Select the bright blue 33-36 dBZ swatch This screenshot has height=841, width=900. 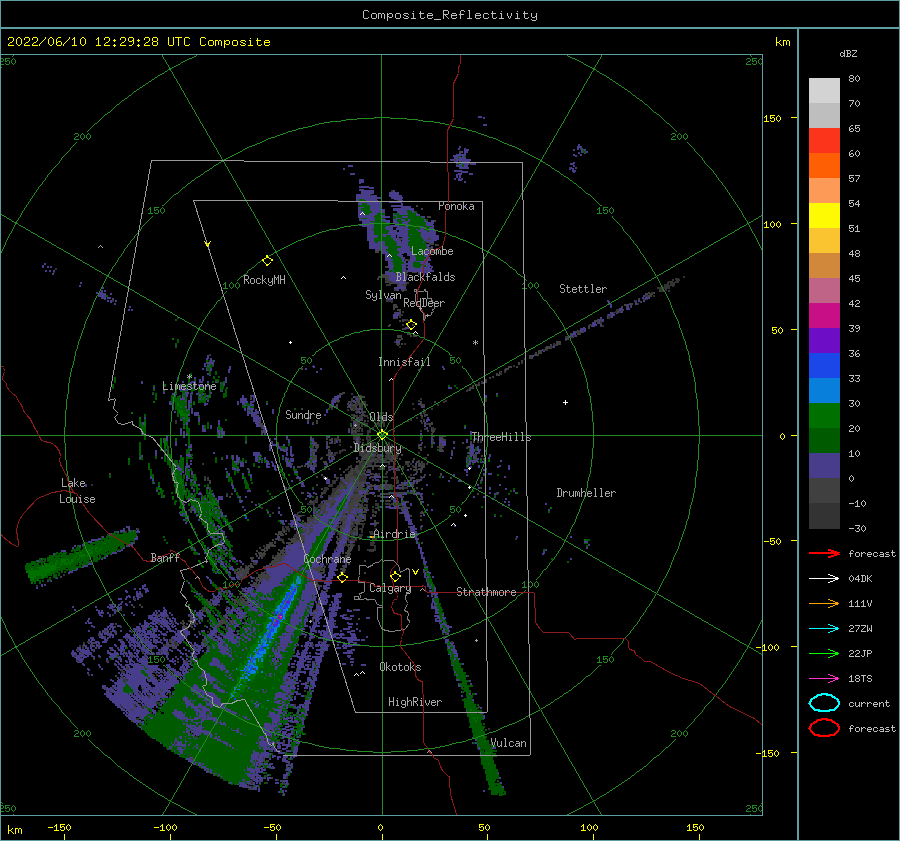[x=824, y=366]
